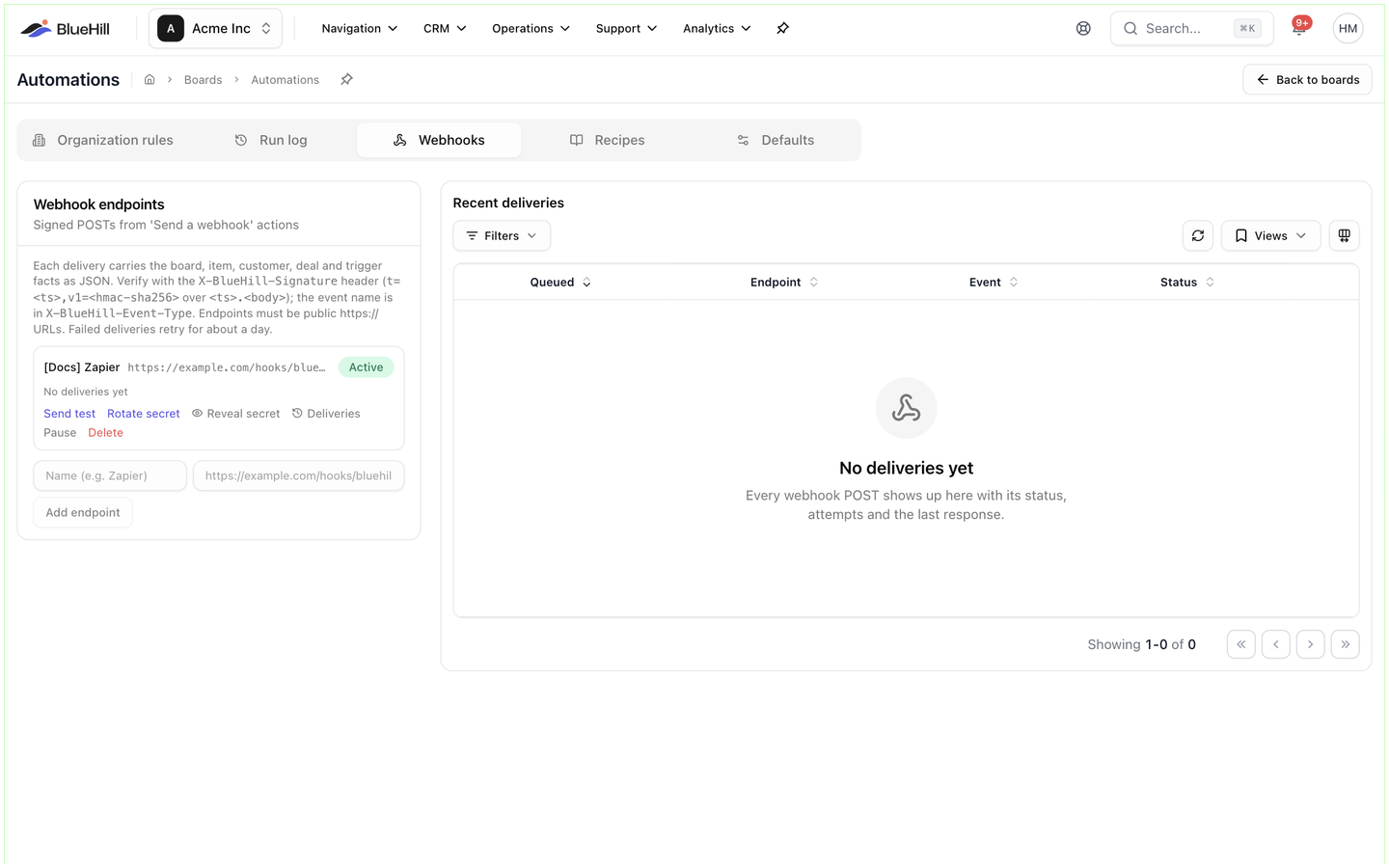This screenshot has height=868, width=1389.
Task: Switch to the Recipes tab
Action: (607, 141)
